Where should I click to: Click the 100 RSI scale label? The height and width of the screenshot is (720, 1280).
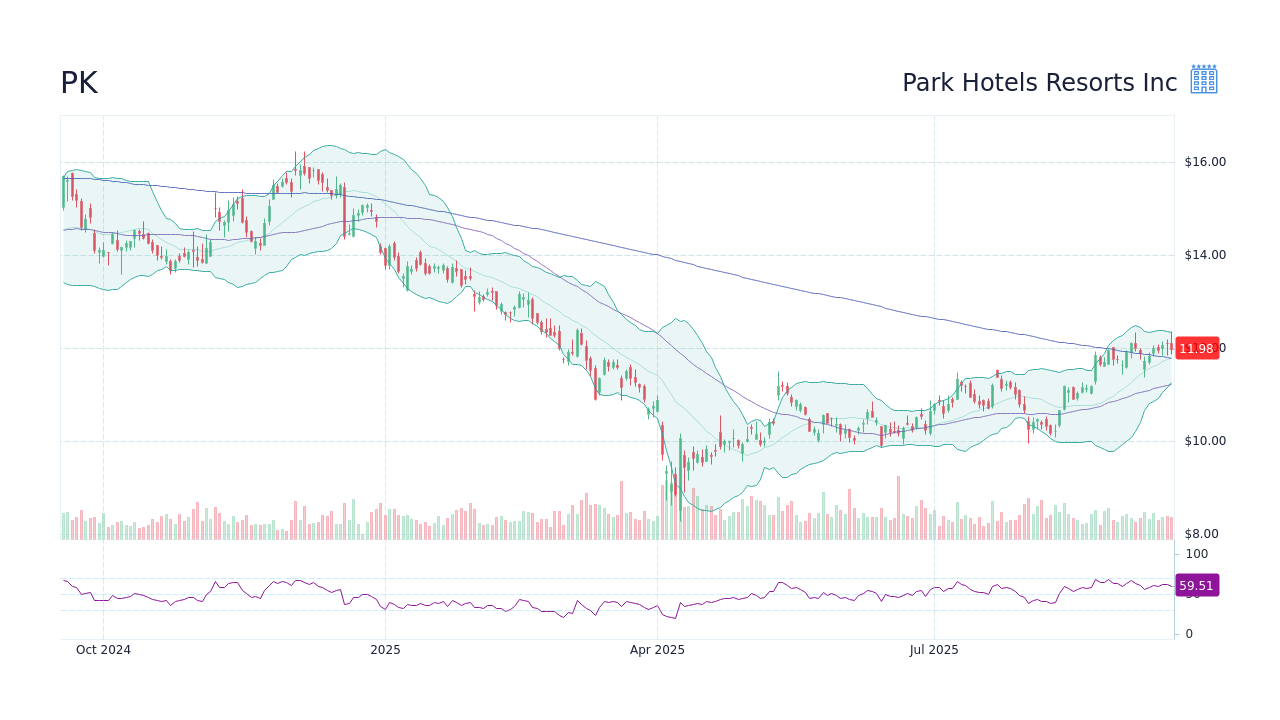pyautogui.click(x=1196, y=554)
